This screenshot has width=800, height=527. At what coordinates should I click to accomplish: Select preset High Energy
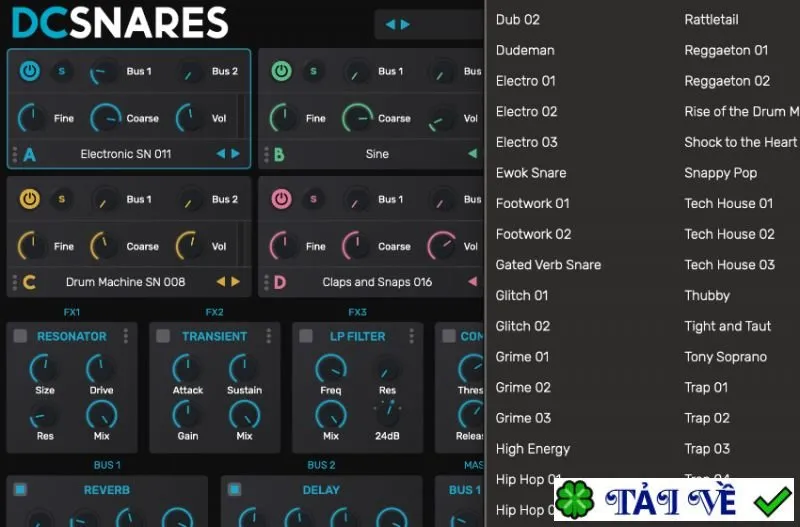533,449
